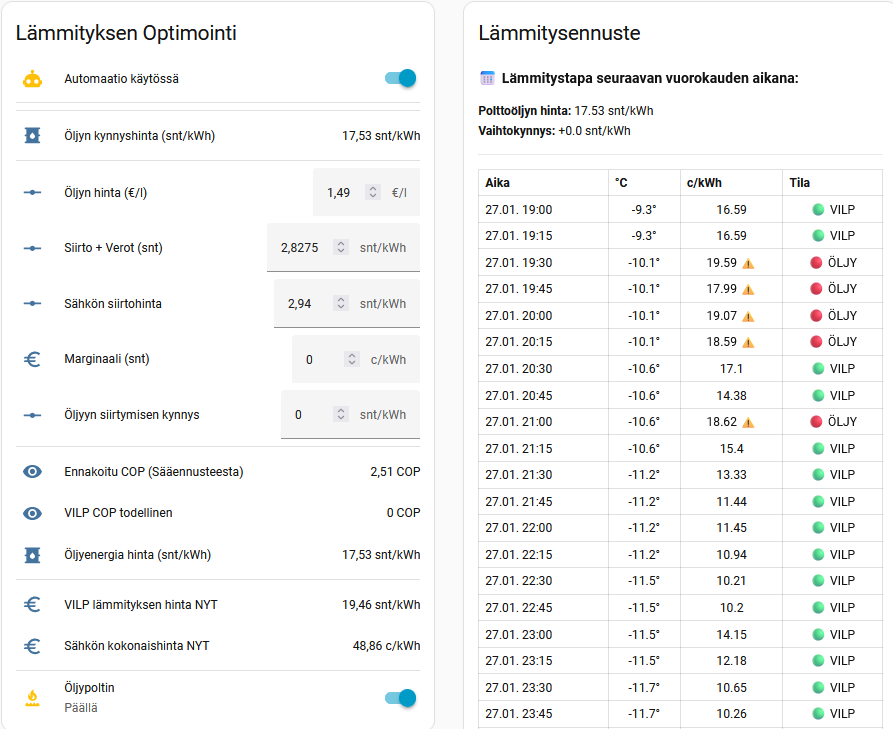The image size is (893, 729).
Task: Click the Marginaali value input field
Action: [x=318, y=359]
